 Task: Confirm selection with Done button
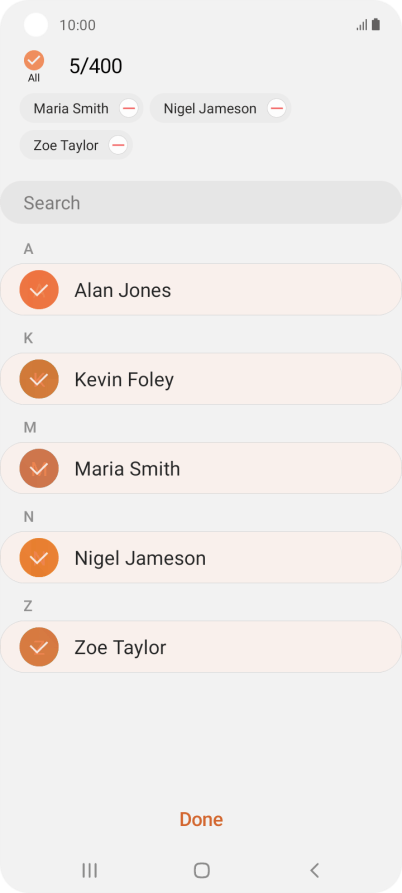[201, 820]
